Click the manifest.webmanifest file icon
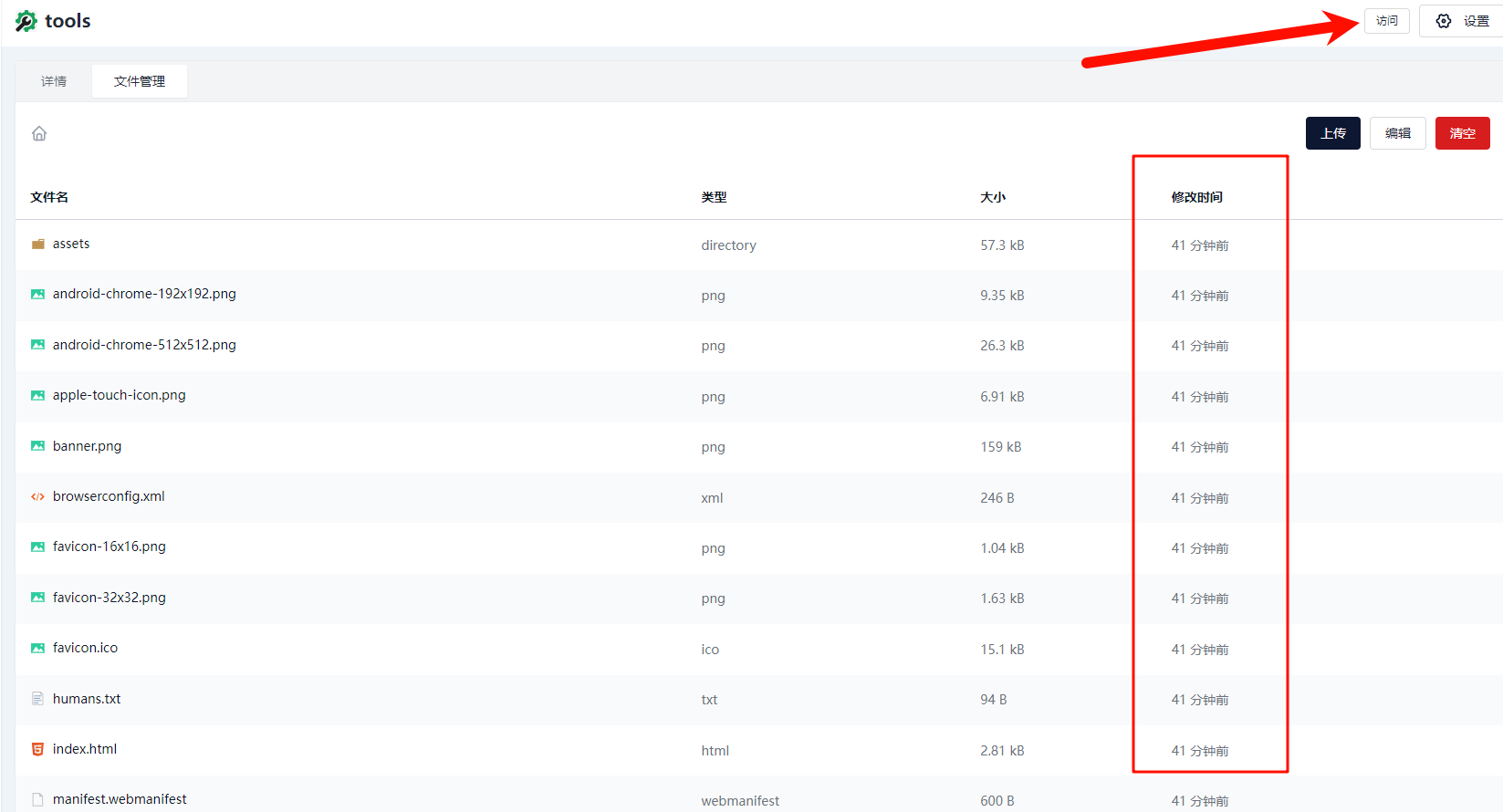 click(x=37, y=799)
